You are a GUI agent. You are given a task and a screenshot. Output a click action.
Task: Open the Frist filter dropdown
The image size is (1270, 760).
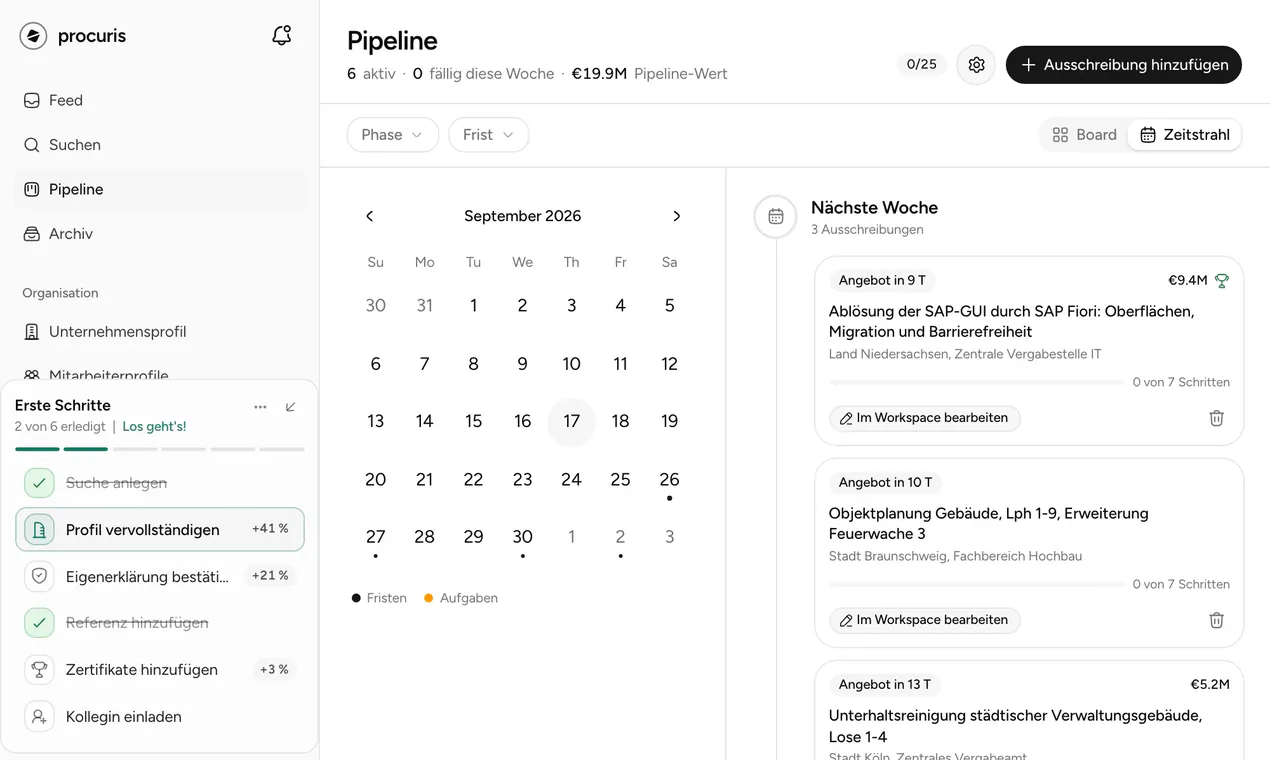[x=488, y=135]
